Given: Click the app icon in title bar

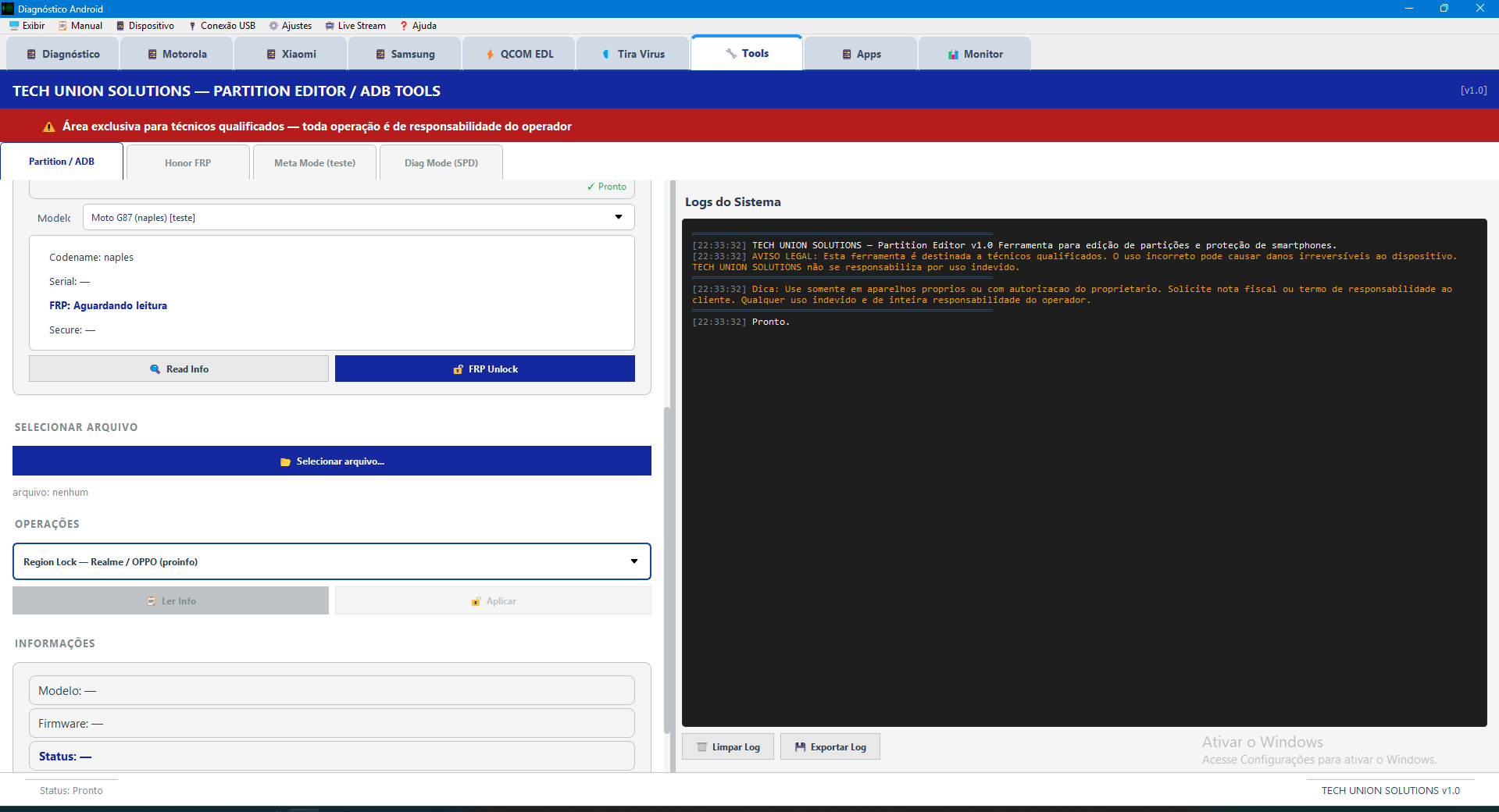Looking at the screenshot, I should coord(8,9).
